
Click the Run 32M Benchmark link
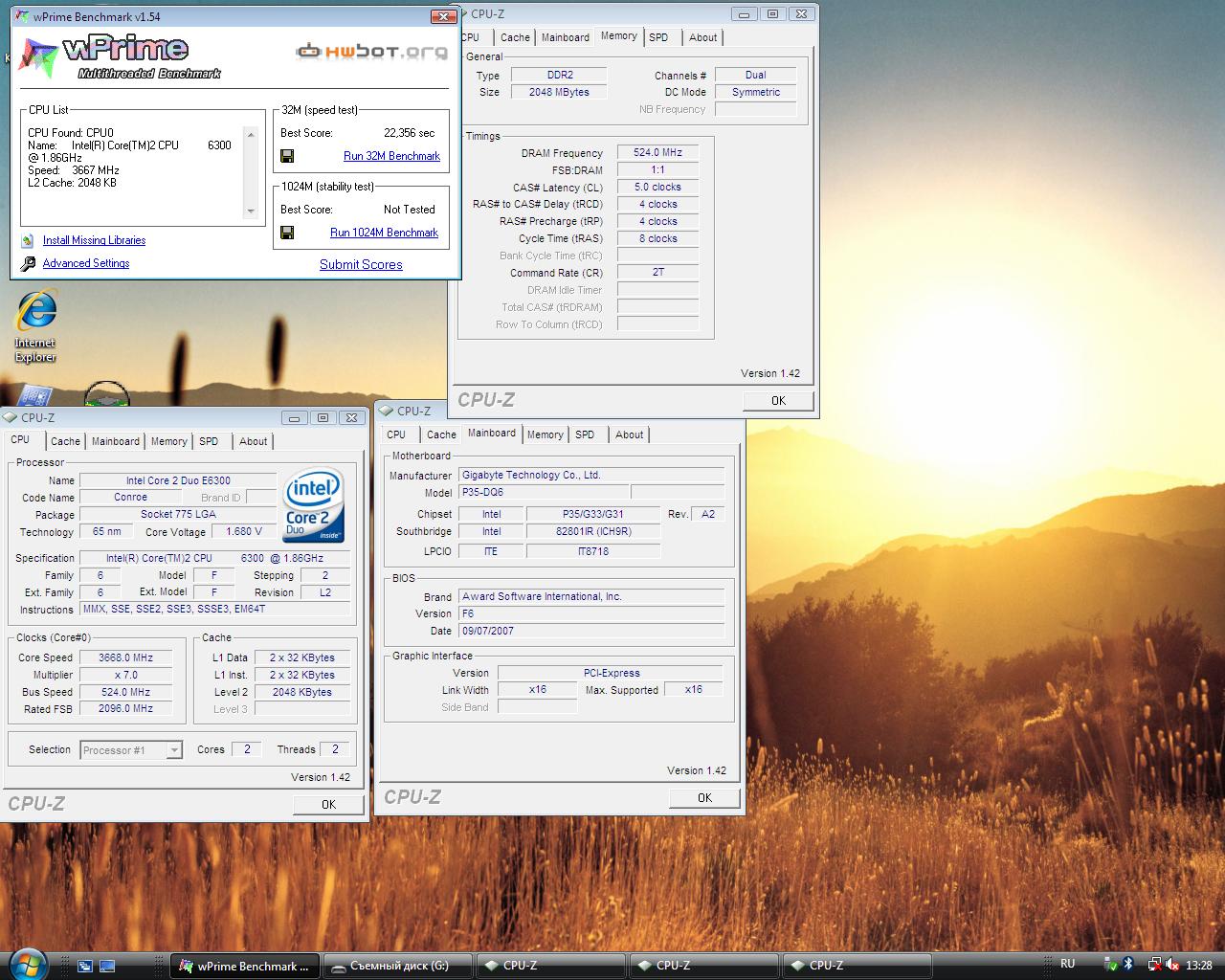391,156
